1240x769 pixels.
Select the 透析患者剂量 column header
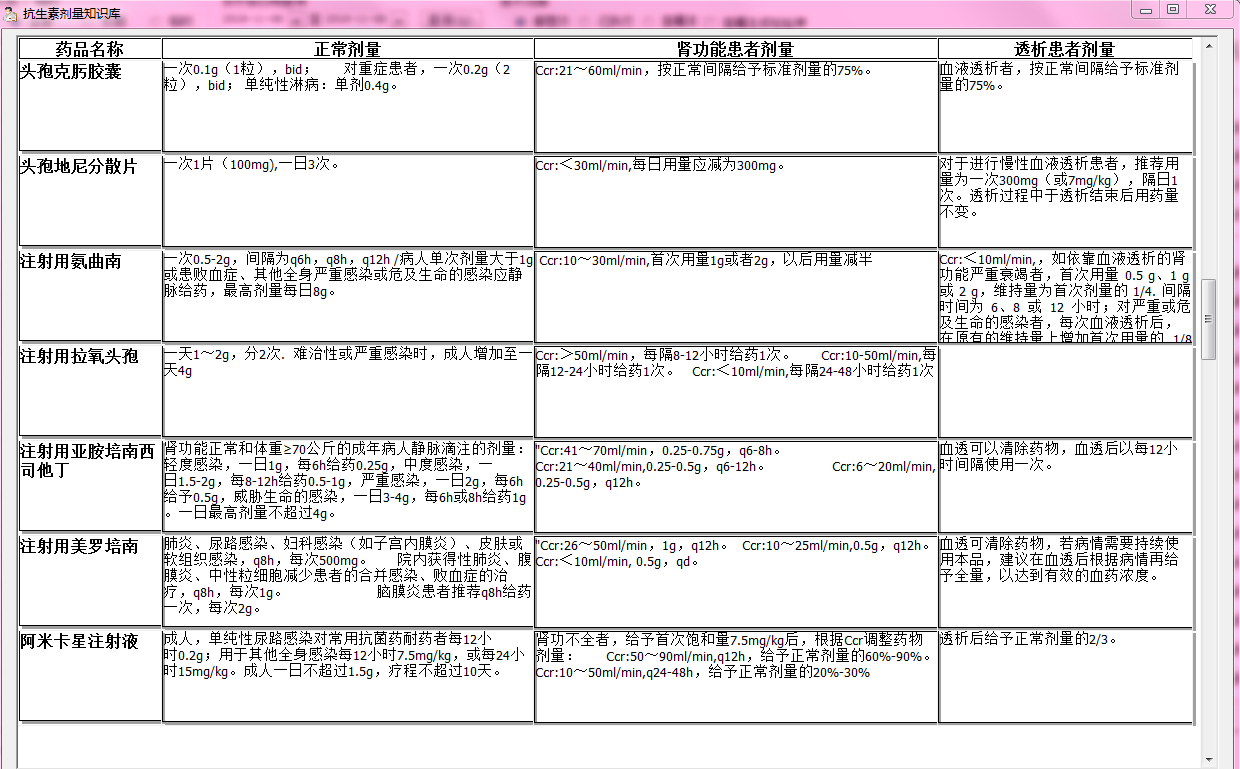click(x=1064, y=49)
